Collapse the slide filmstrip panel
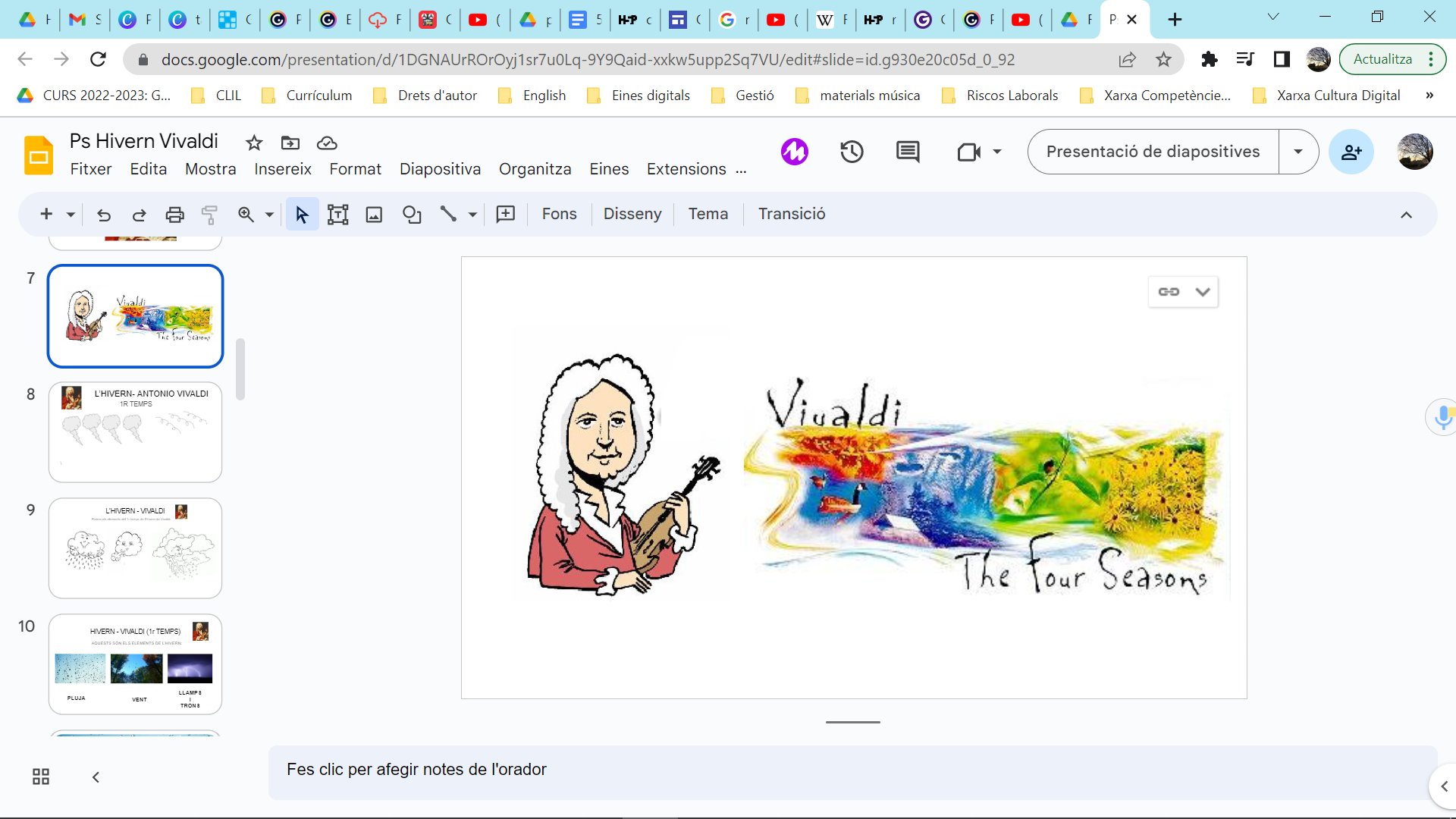The width and height of the screenshot is (1456, 819). 96,777
